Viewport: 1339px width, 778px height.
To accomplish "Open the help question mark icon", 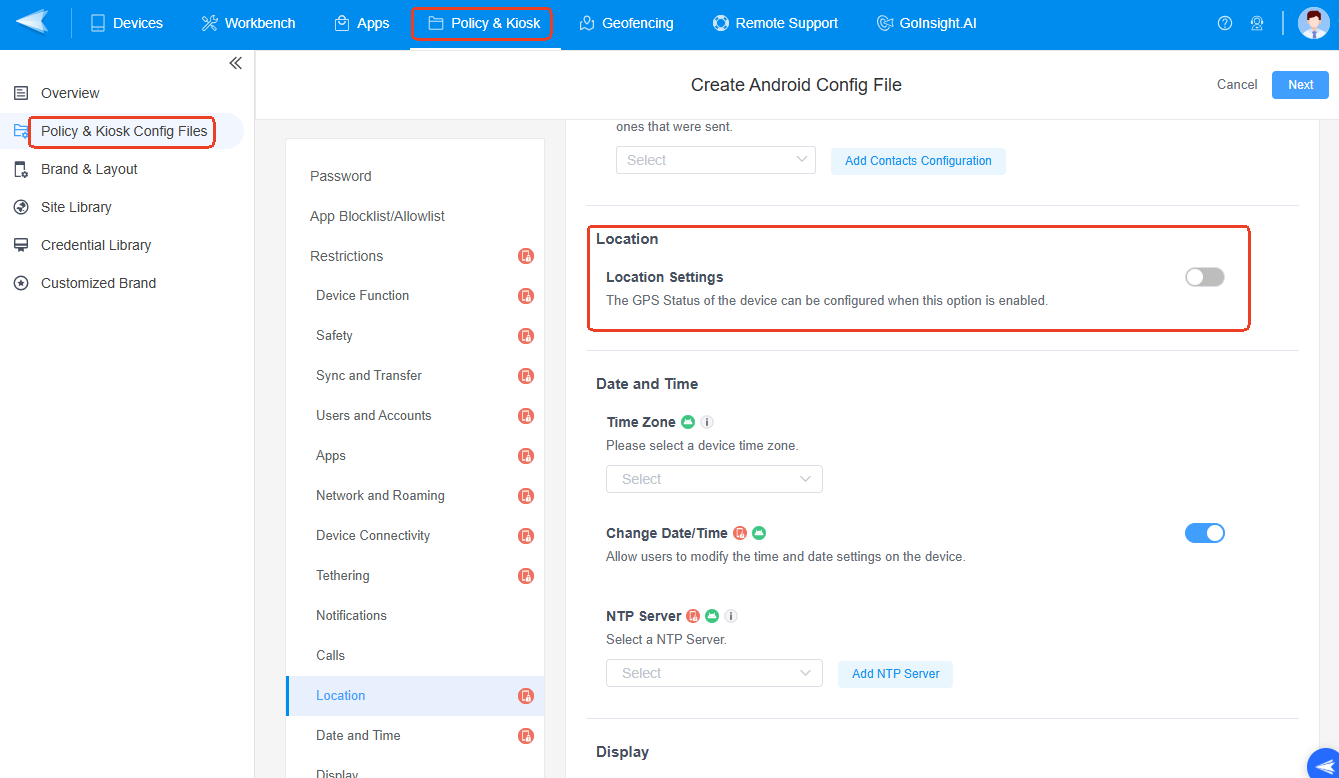I will [1225, 23].
